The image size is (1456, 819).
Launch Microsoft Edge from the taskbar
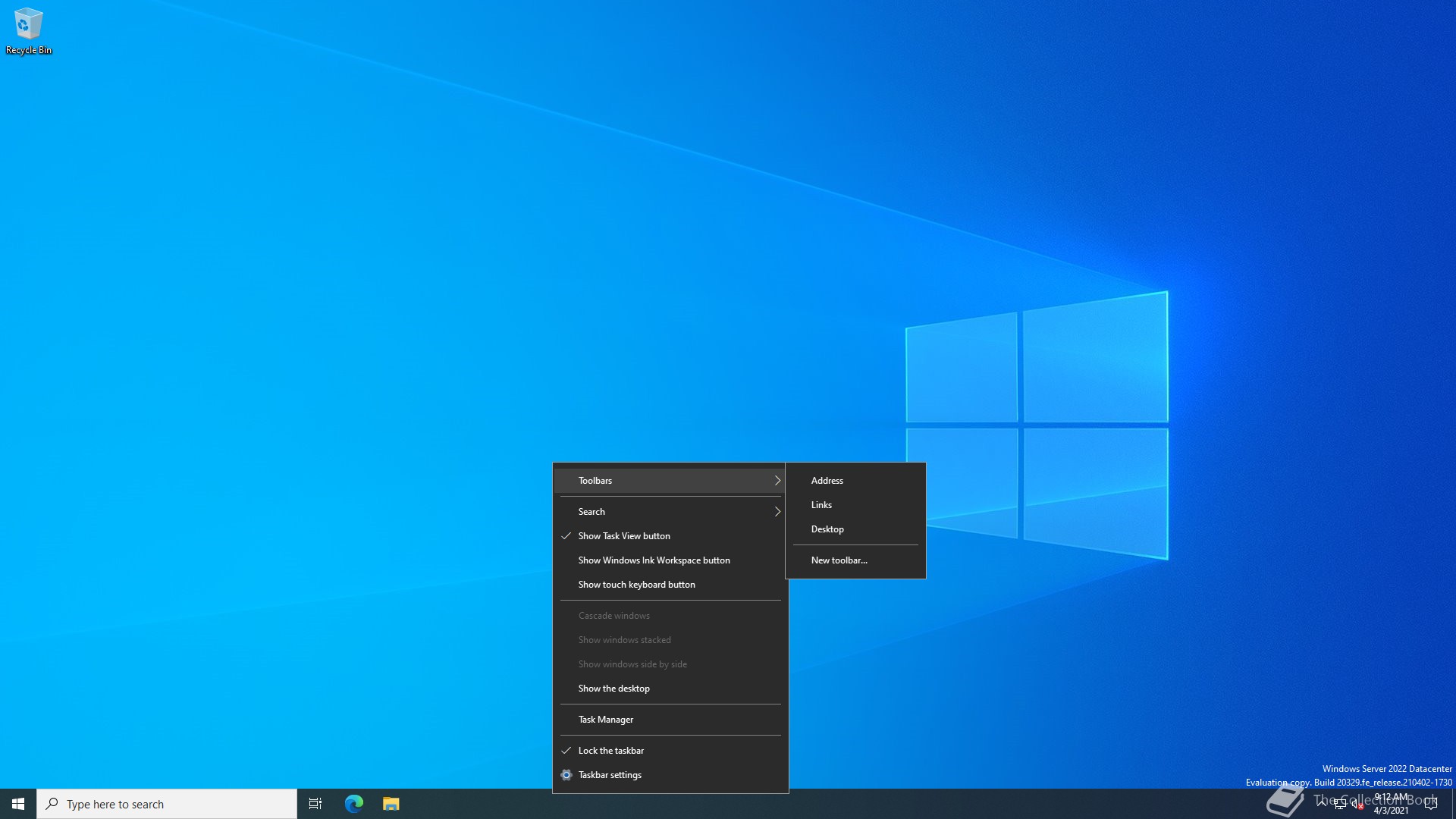(354, 804)
